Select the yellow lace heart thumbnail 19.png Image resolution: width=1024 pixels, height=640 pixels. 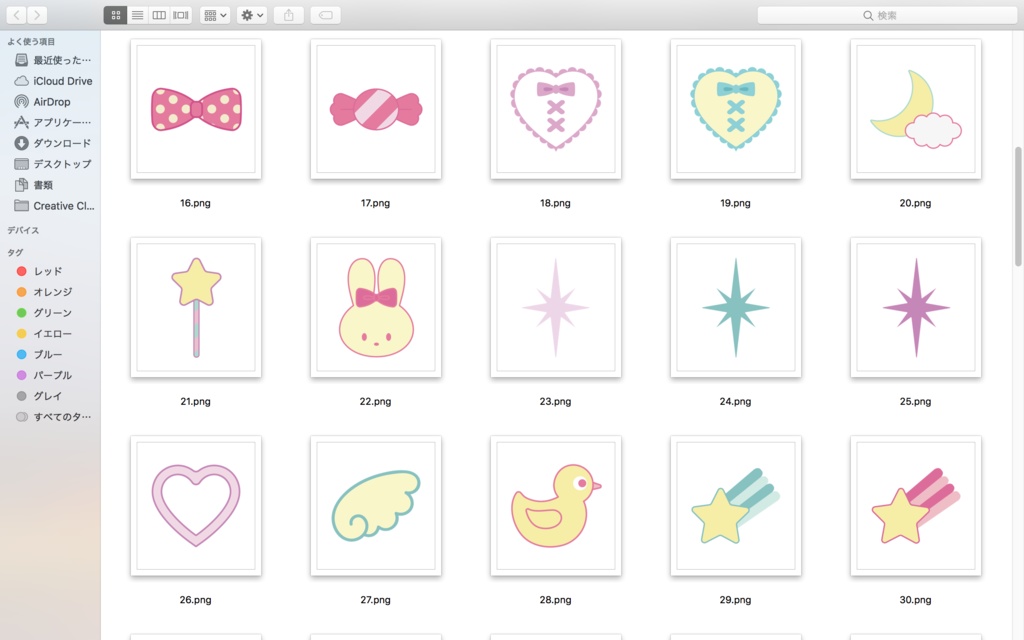[x=735, y=109]
